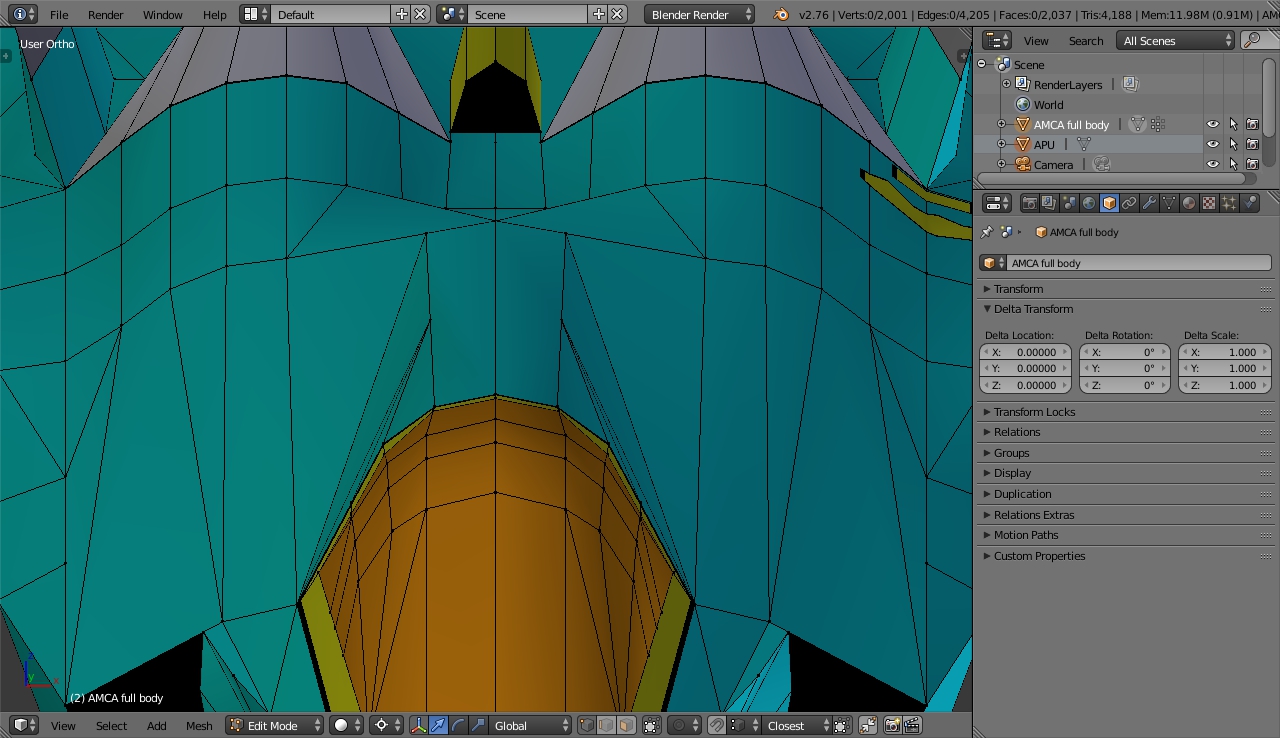Open the Render menu
This screenshot has width=1280, height=738.
pos(106,14)
